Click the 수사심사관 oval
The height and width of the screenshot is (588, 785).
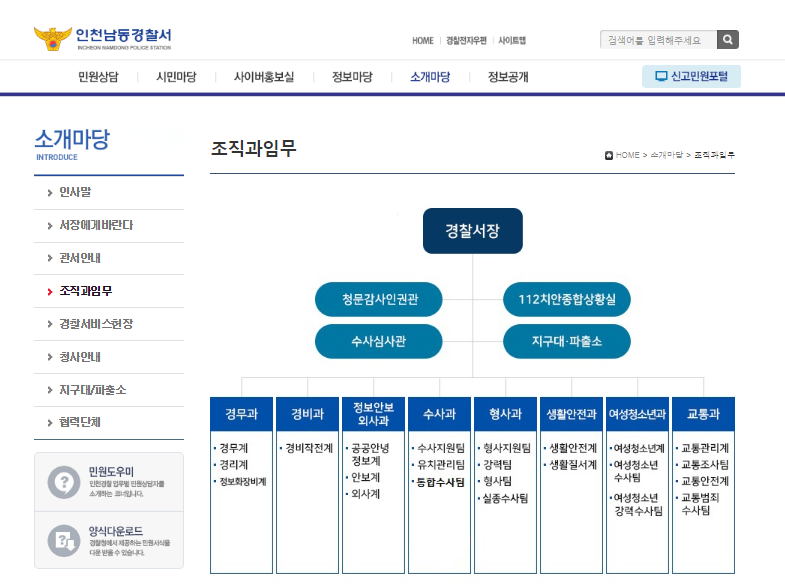(x=378, y=341)
